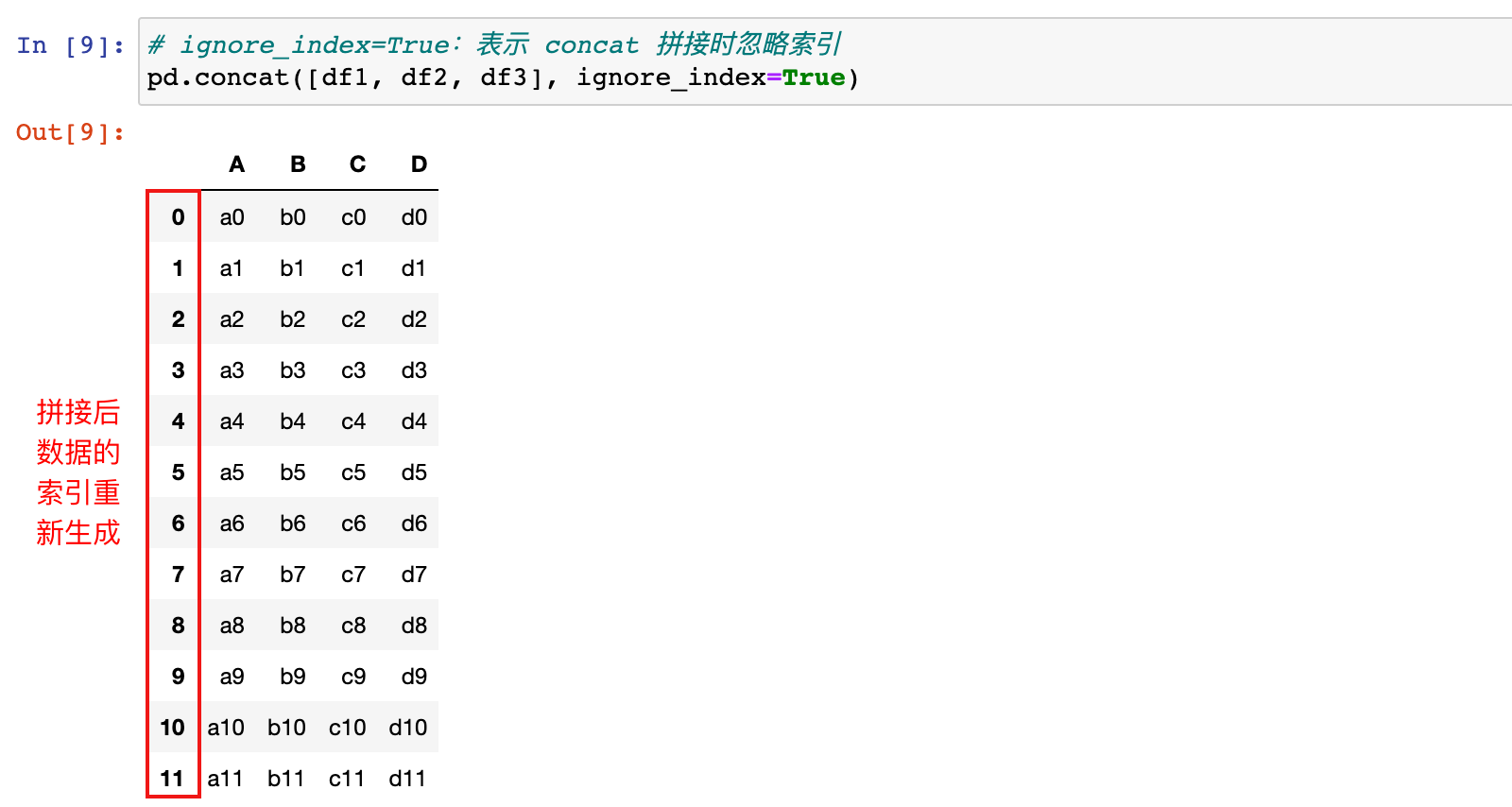This screenshot has width=1512, height=807.
Task: Click cell b0
Action: [293, 217]
